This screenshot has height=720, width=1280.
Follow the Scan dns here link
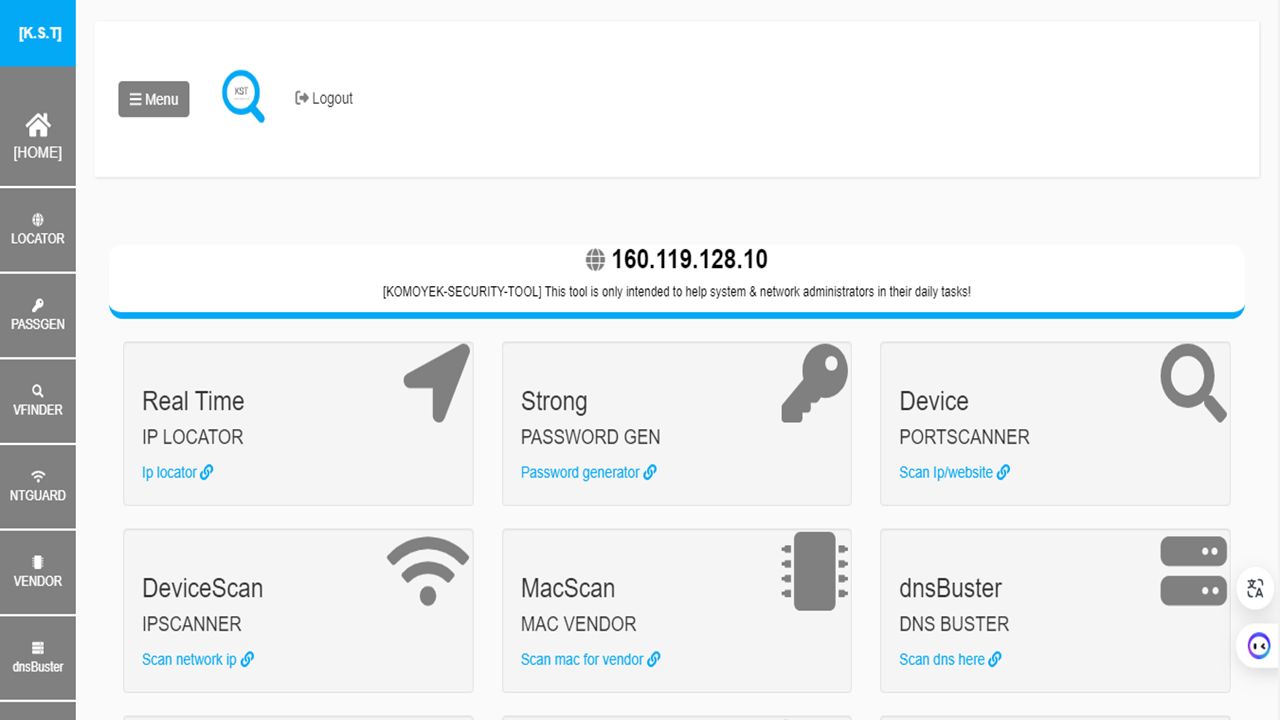(951, 659)
